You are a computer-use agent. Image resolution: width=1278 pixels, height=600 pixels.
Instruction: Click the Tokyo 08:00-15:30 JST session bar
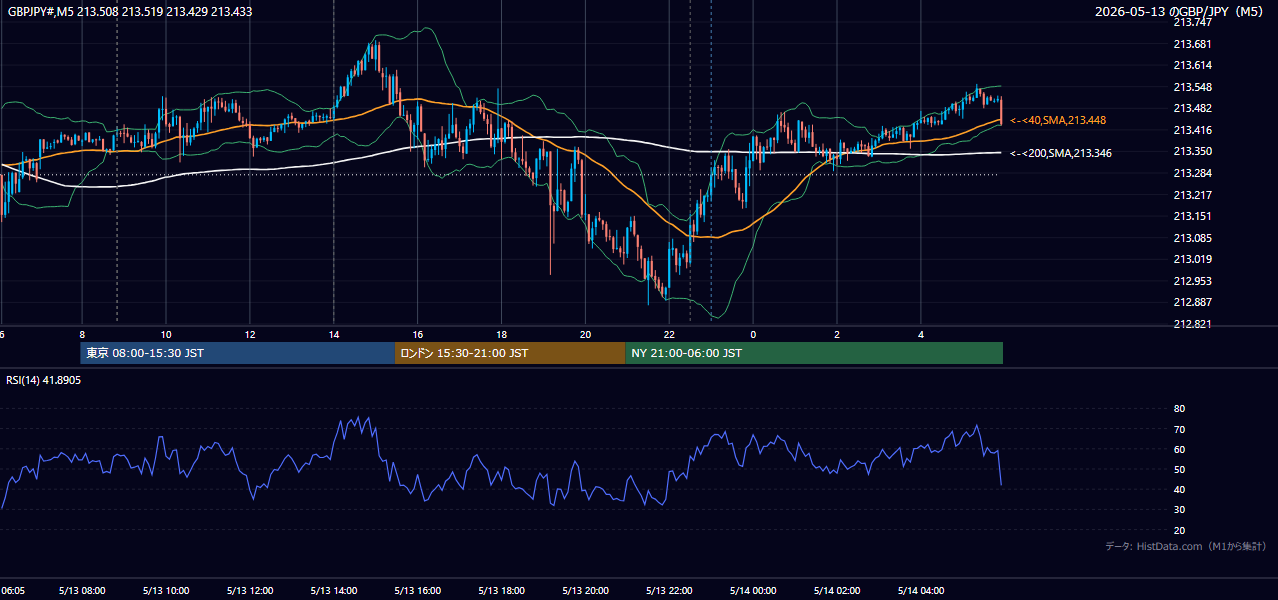pyautogui.click(x=238, y=353)
